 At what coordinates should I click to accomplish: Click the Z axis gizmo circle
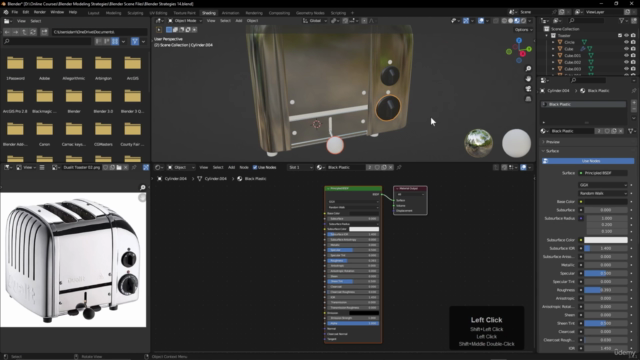coord(519,41)
